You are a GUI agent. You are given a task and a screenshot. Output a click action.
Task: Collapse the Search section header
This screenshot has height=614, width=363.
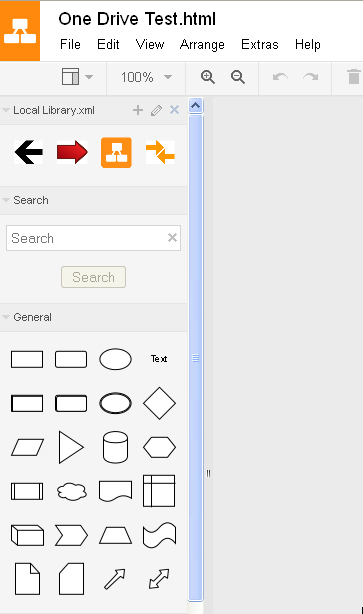(25, 200)
